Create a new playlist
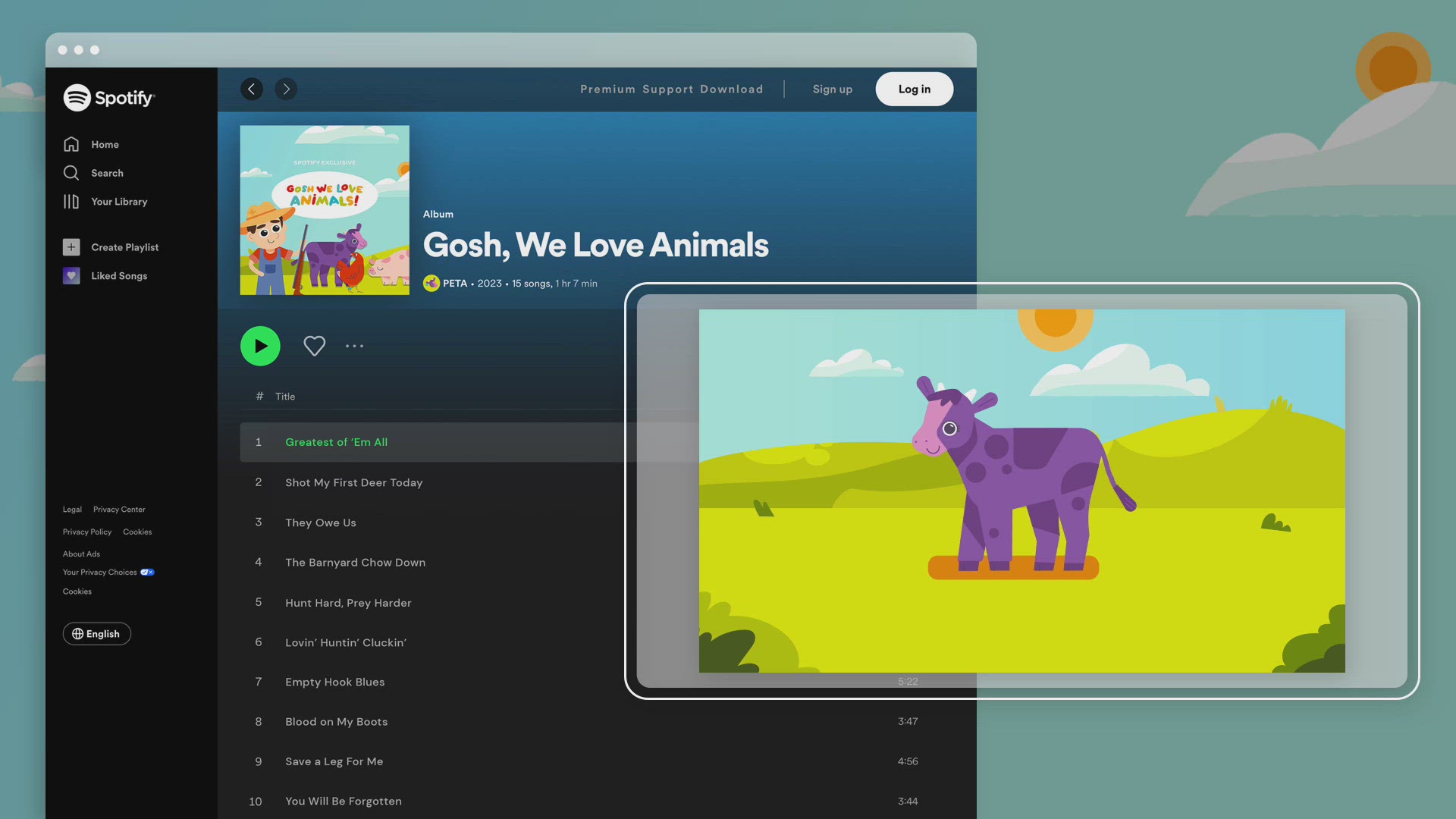This screenshot has width=1456, height=819. pyautogui.click(x=124, y=246)
